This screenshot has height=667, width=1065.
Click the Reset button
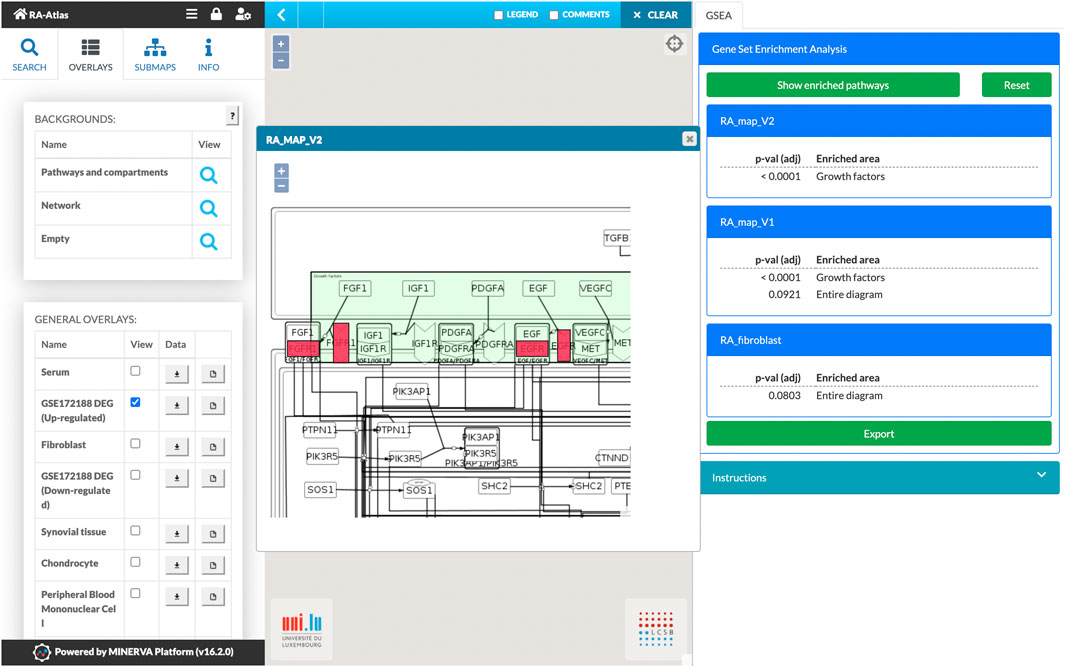pyautogui.click(x=1016, y=85)
